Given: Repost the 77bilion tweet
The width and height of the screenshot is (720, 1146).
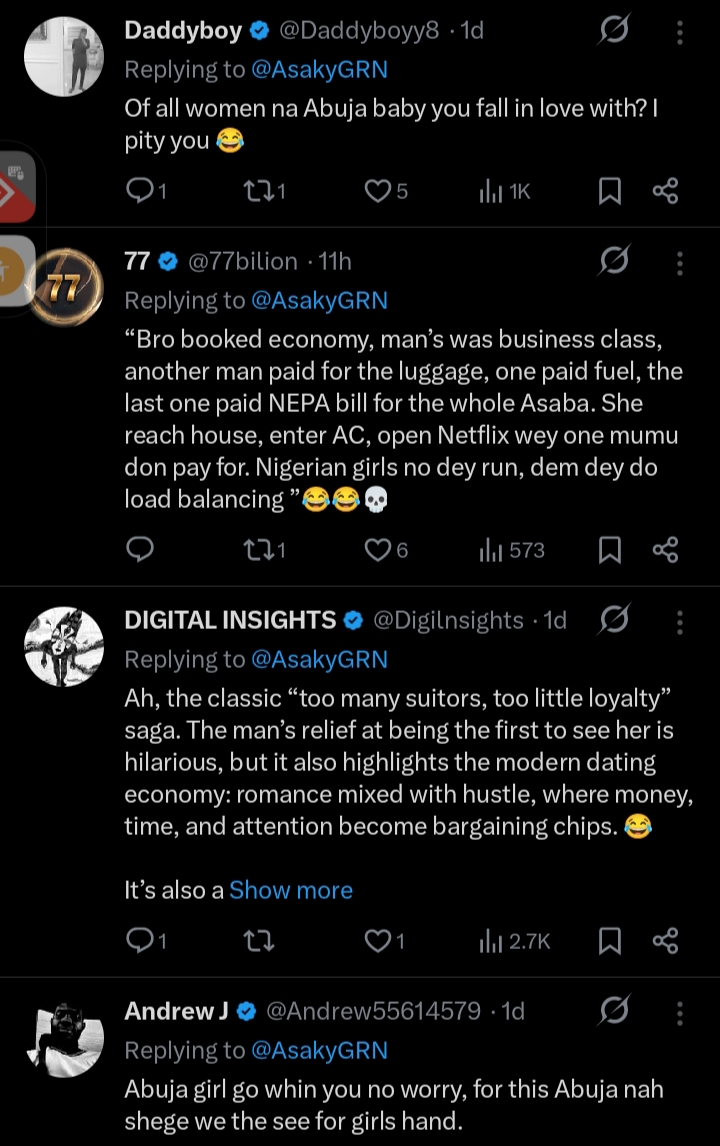Looking at the screenshot, I should click(260, 549).
